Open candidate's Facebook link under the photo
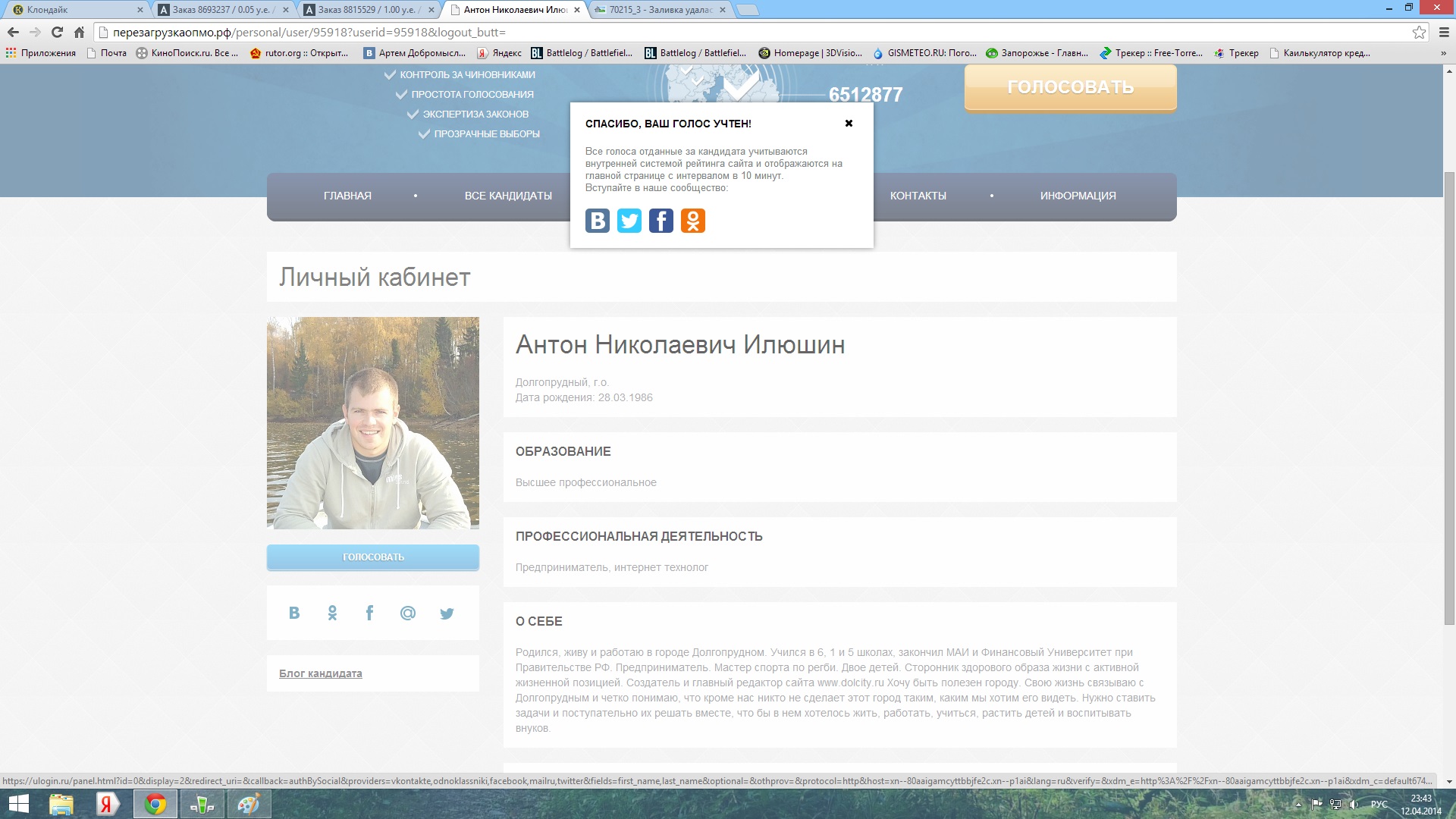1456x819 pixels. coord(369,613)
